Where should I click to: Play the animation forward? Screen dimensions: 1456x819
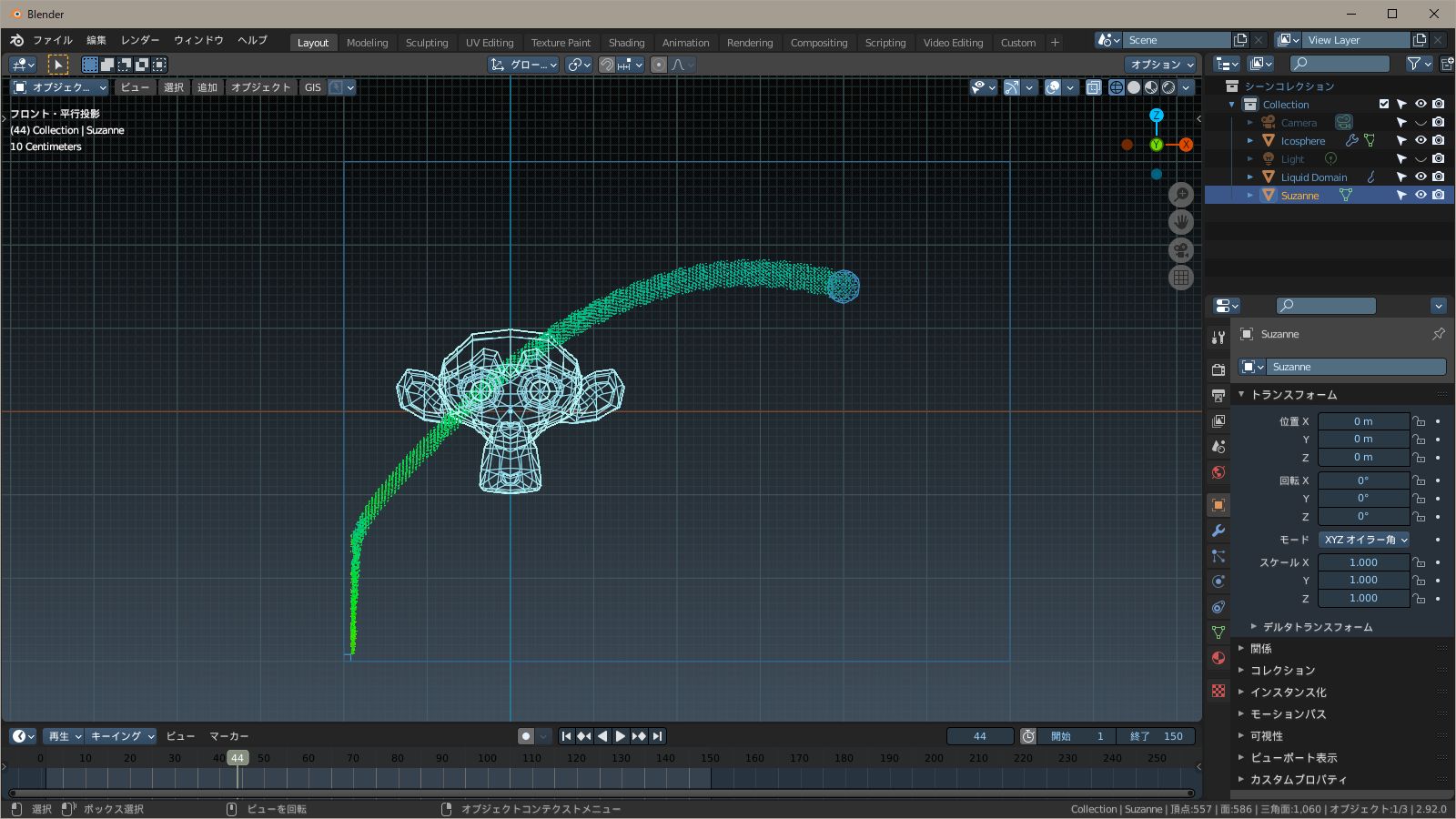pyautogui.click(x=621, y=736)
